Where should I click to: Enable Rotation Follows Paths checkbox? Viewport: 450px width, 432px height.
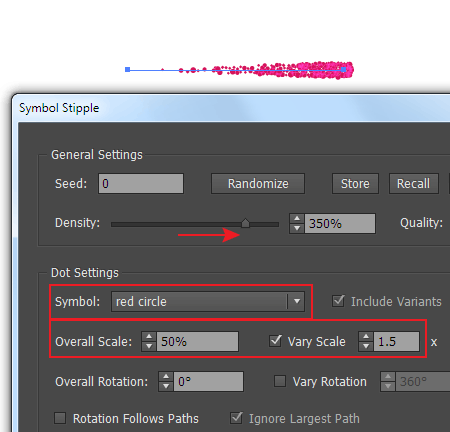point(60,418)
